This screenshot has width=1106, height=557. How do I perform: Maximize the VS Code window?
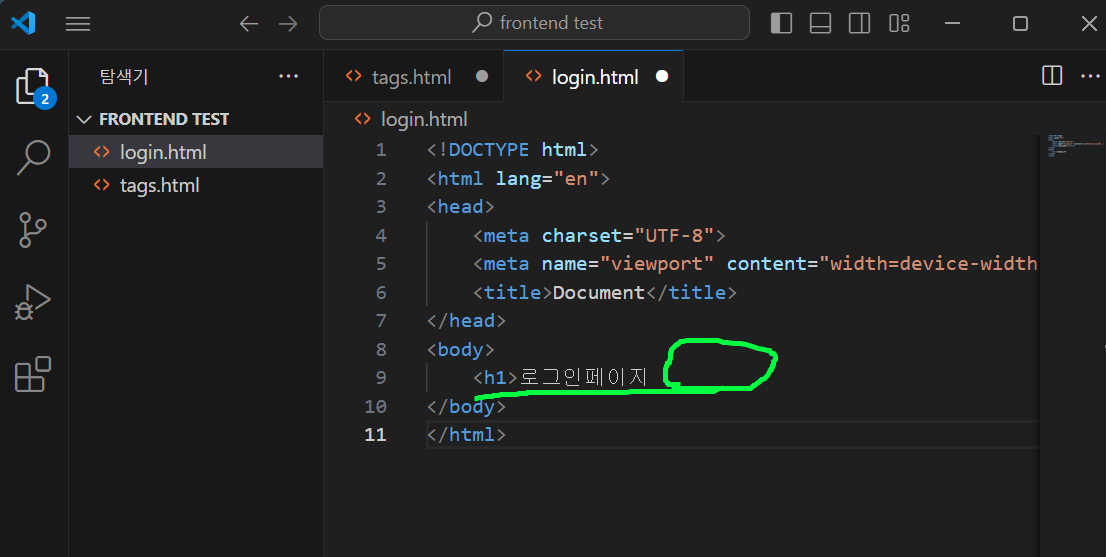pyautogui.click(x=1020, y=23)
